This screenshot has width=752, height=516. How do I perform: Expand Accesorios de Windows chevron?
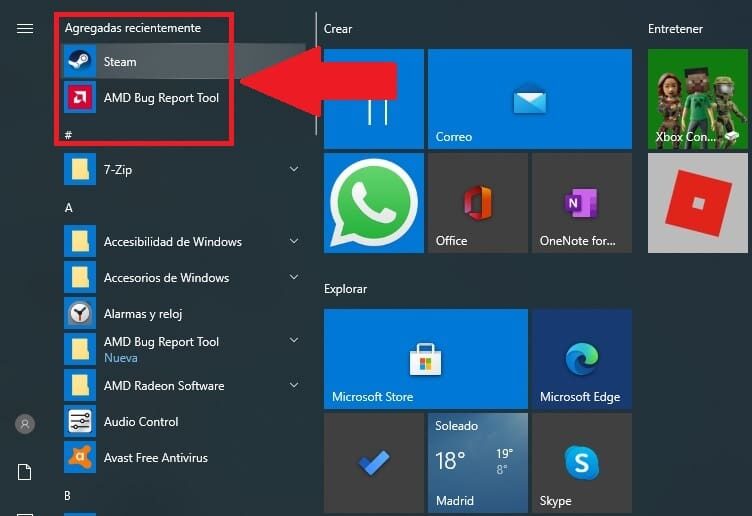[x=294, y=277]
